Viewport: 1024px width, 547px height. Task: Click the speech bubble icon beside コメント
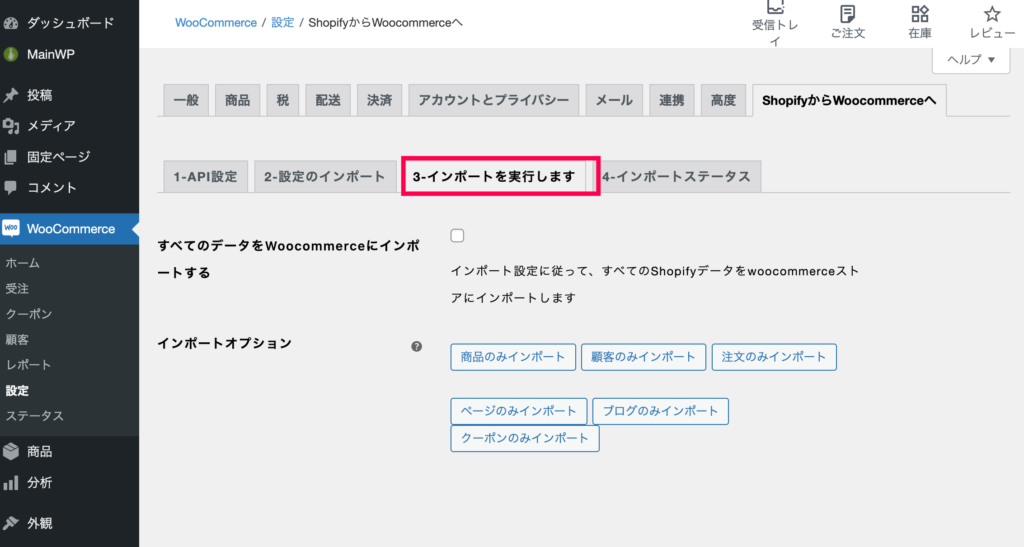pyautogui.click(x=10, y=187)
